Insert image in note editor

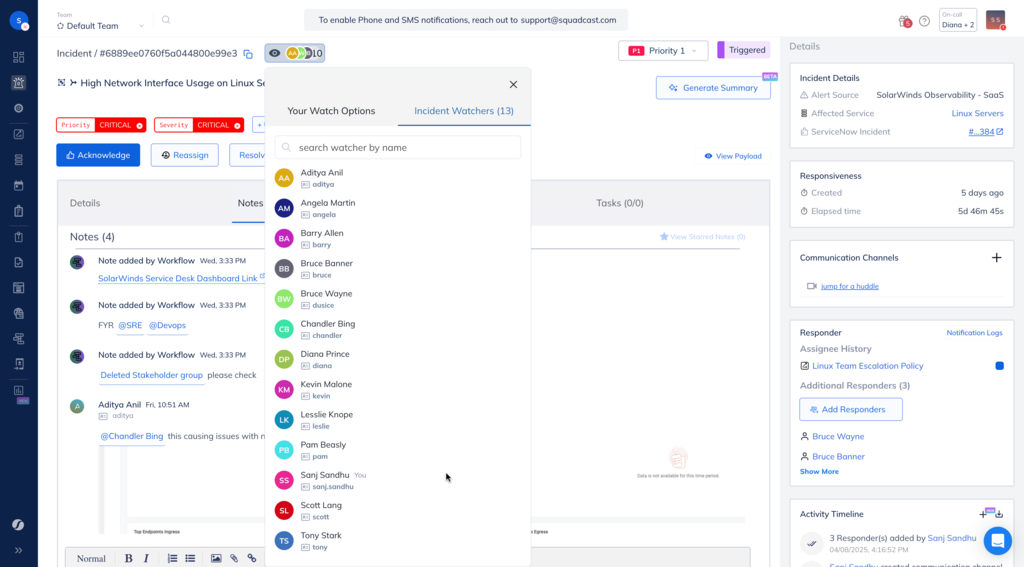(216, 559)
